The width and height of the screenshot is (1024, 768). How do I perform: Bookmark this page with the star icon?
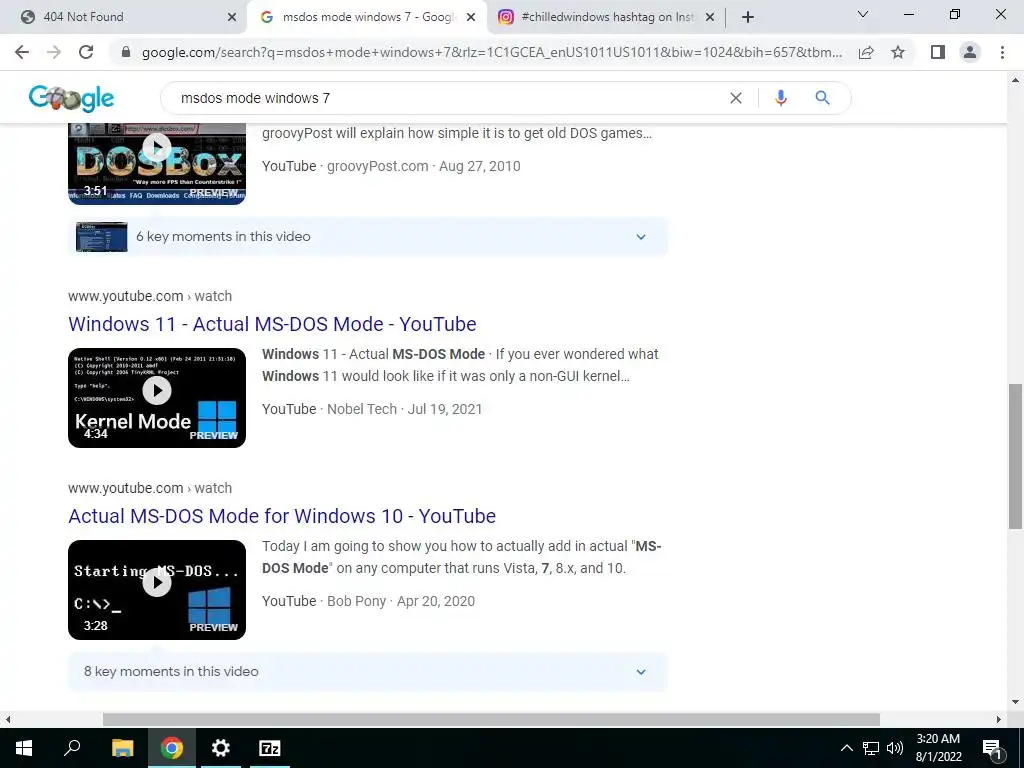(898, 52)
